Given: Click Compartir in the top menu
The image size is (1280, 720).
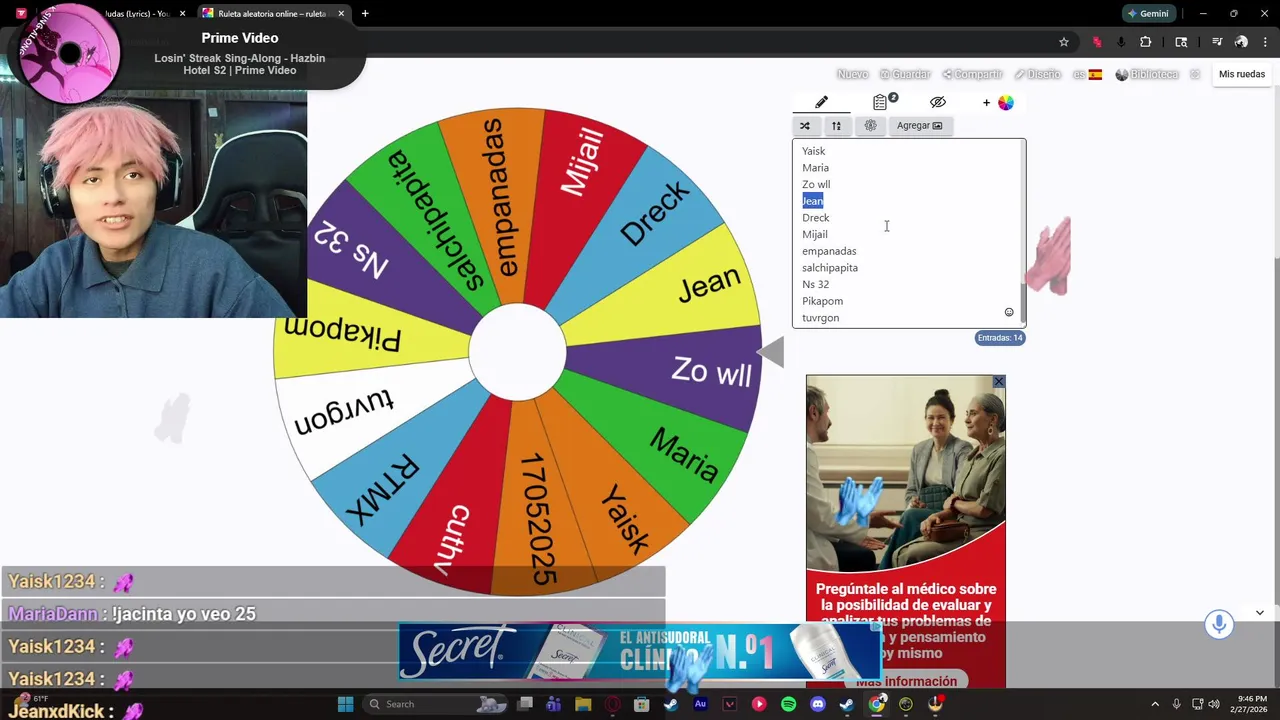Looking at the screenshot, I should pyautogui.click(x=972, y=74).
